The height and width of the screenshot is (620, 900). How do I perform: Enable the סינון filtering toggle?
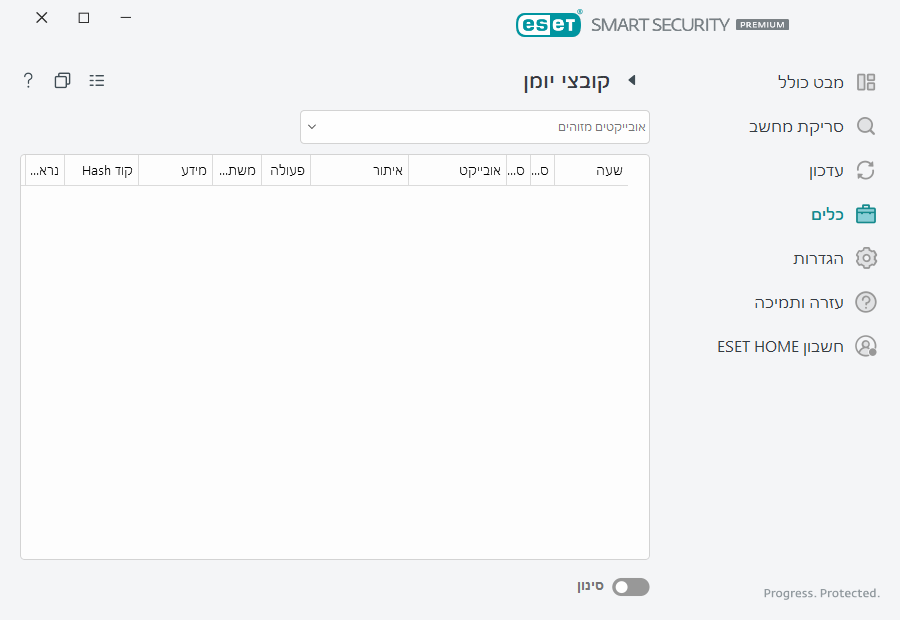[630, 587]
